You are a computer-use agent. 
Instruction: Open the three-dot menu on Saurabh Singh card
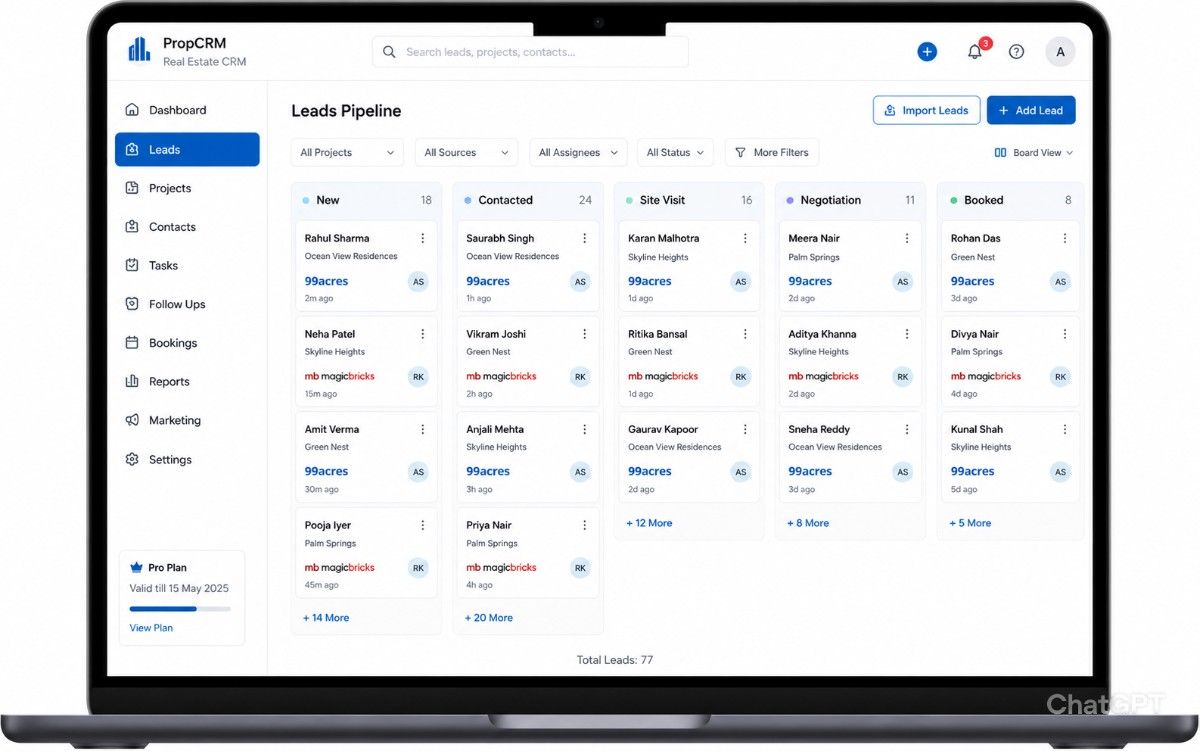coord(584,238)
